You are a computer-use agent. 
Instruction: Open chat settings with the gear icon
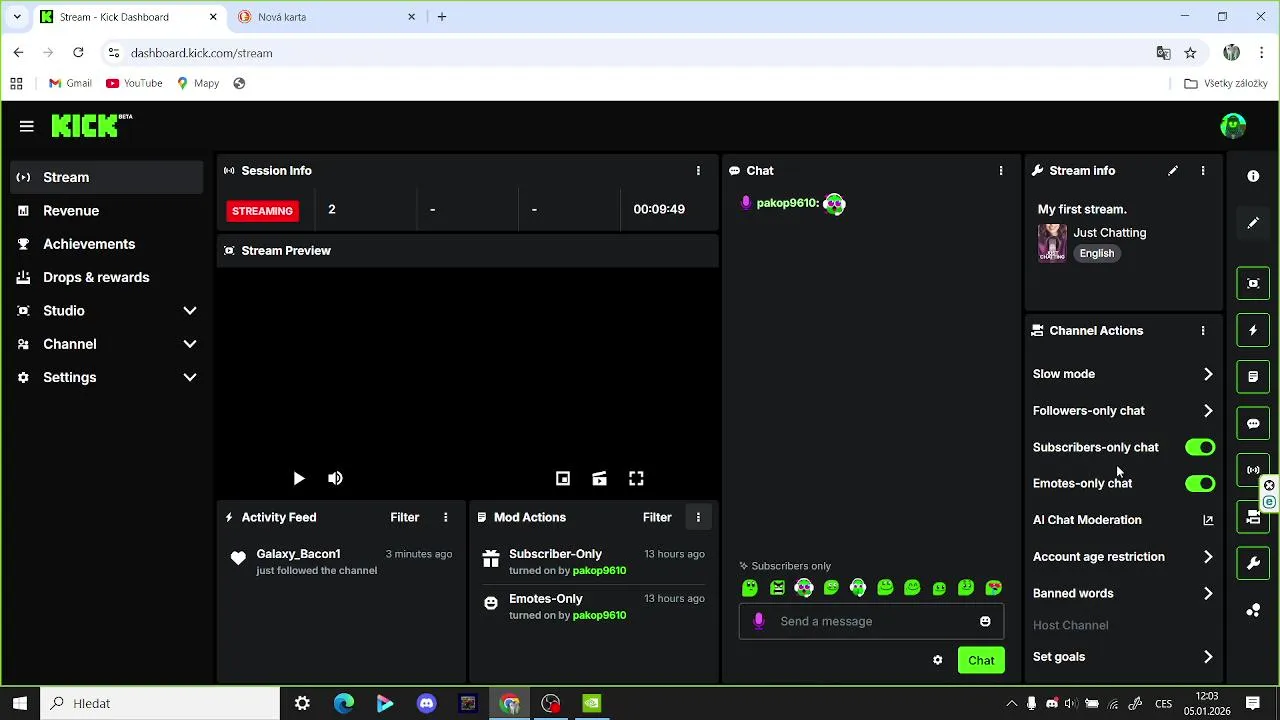[x=937, y=660]
